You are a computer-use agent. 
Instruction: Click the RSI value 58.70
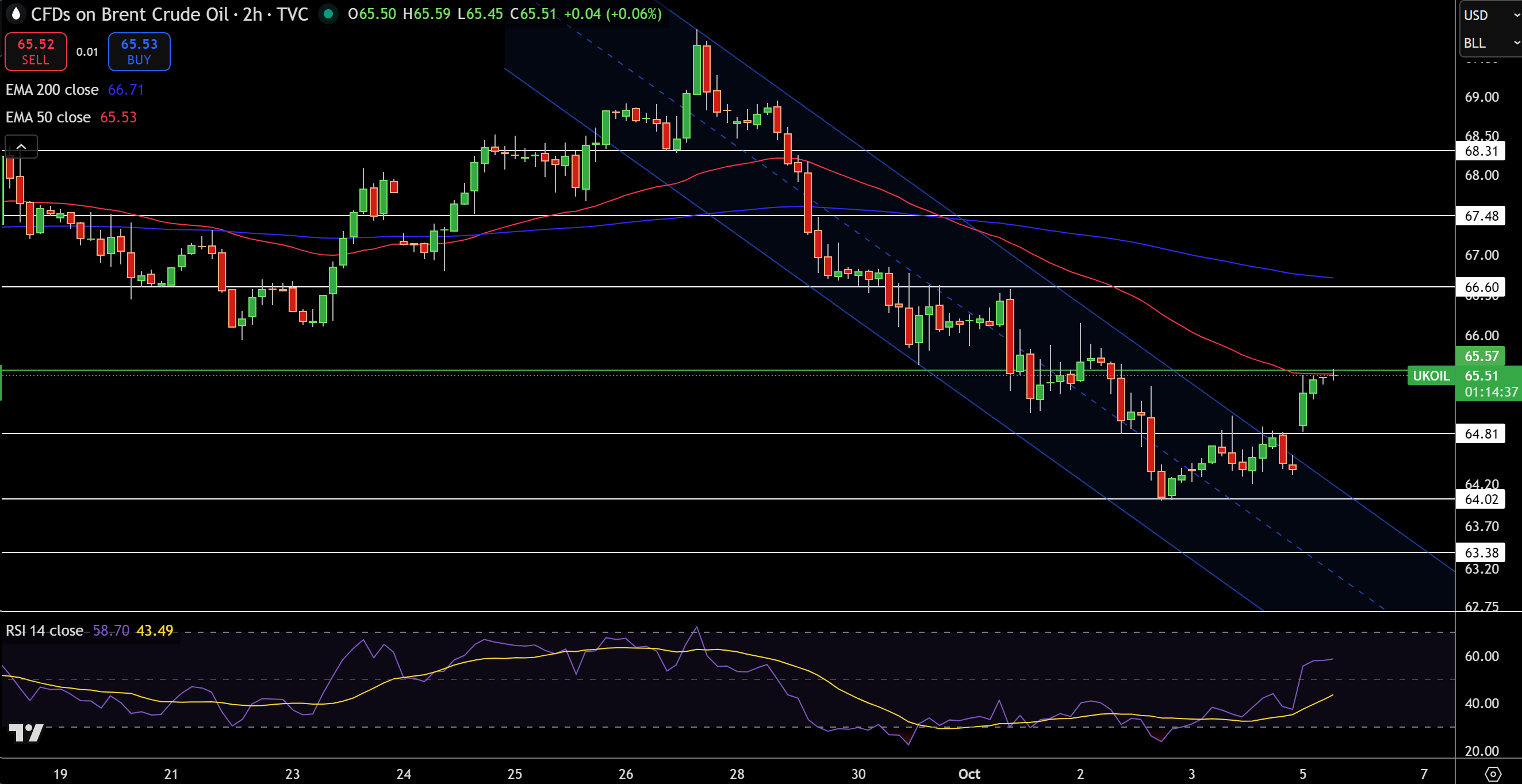point(111,631)
